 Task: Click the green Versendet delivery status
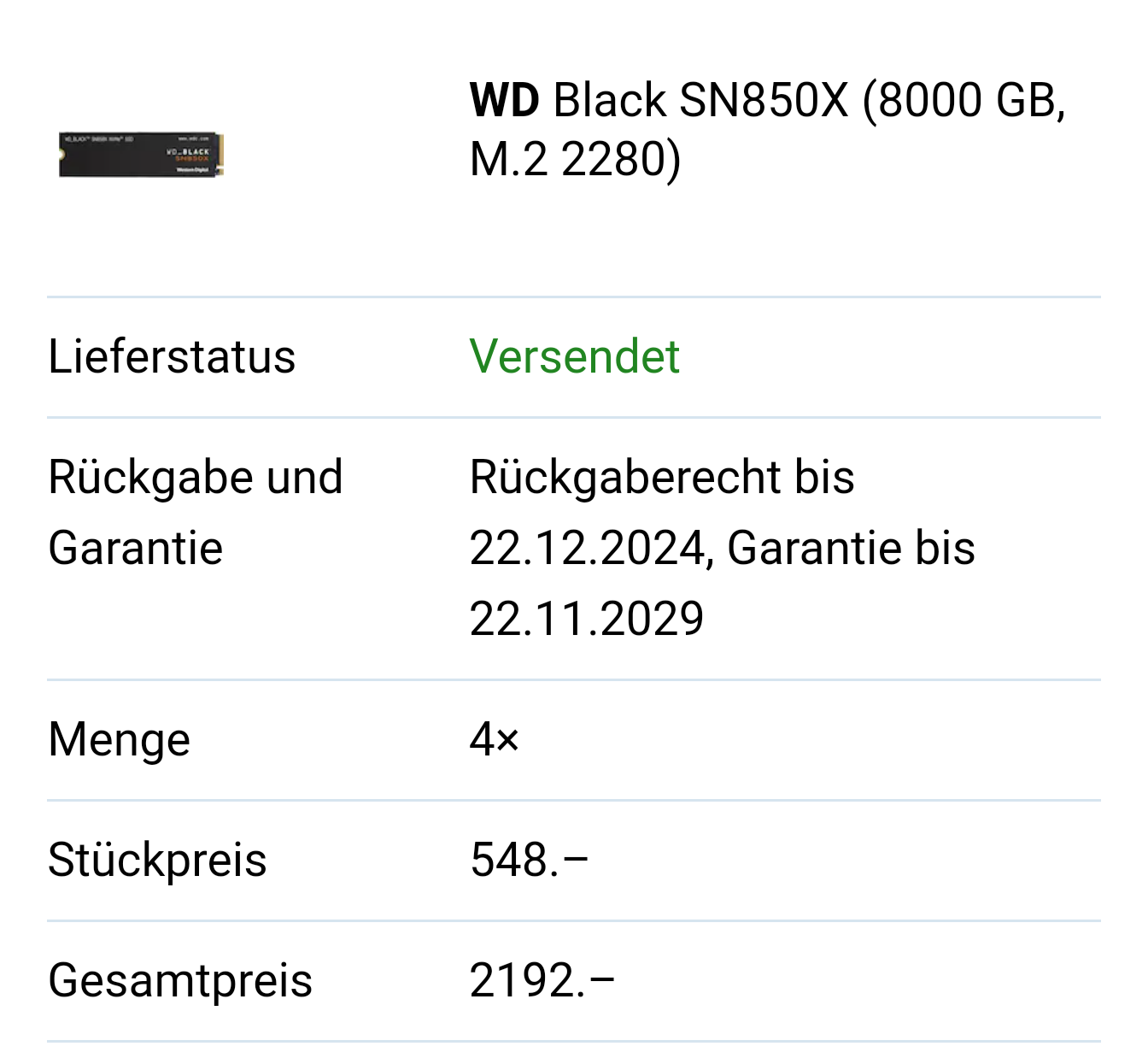(574, 356)
